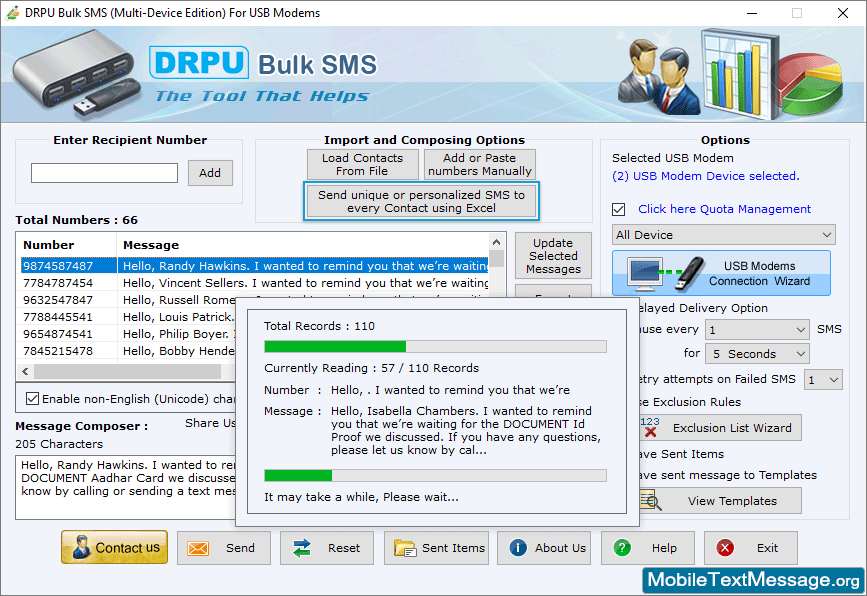Open the pause every SMS count dropdown
This screenshot has height=596, width=867.
pyautogui.click(x=757, y=330)
